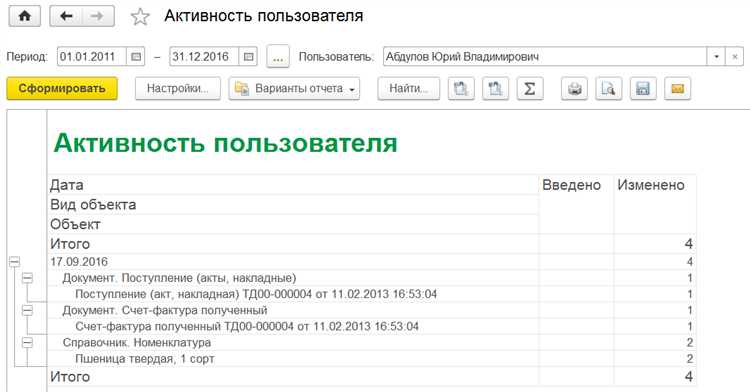Collapse the Поступление (акты, накладные) group
Screen dimensions: 750x392
click(x=27, y=278)
